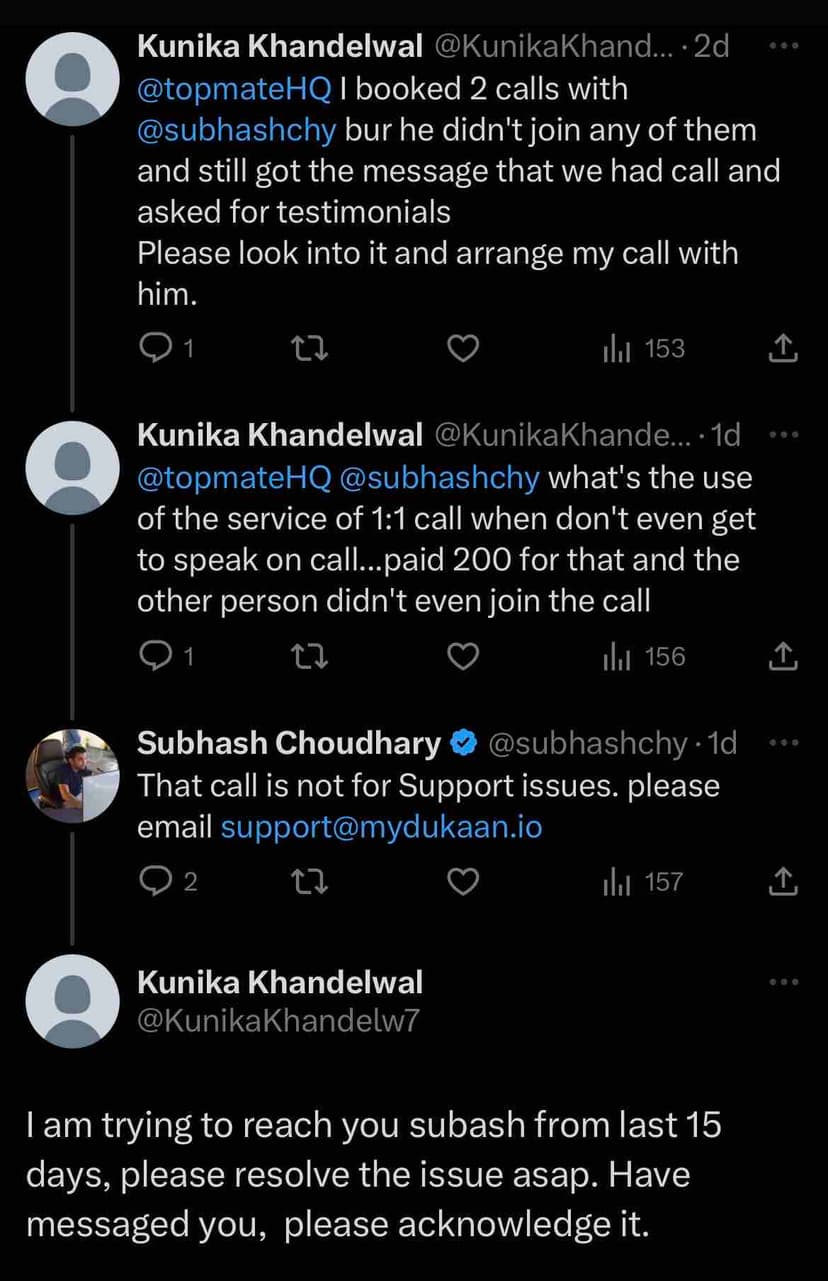Open view analytics showing 156 views

pos(644,657)
